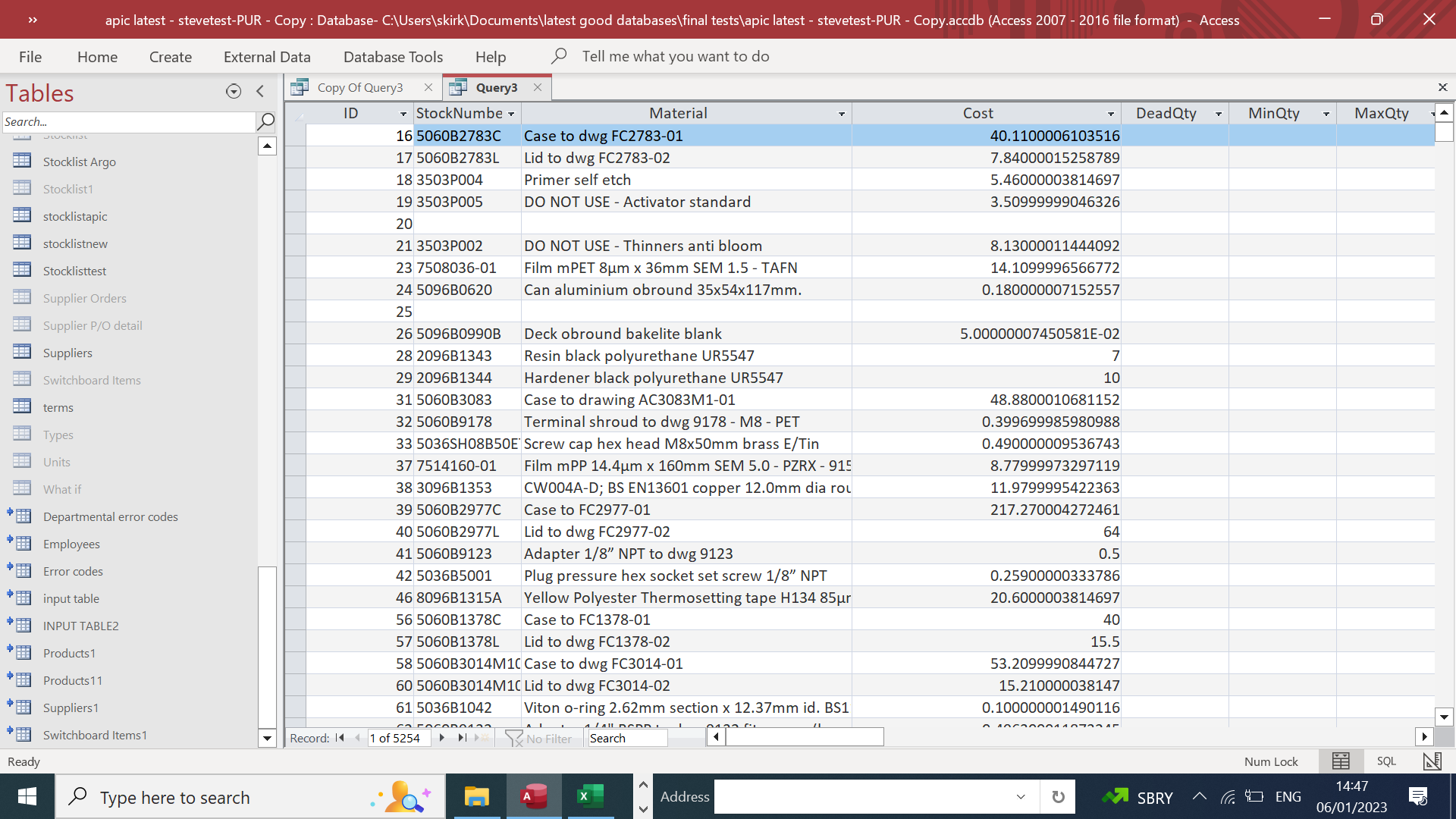1456x819 pixels.
Task: Expand the Quick Access toolbar chevron
Action: (33, 20)
